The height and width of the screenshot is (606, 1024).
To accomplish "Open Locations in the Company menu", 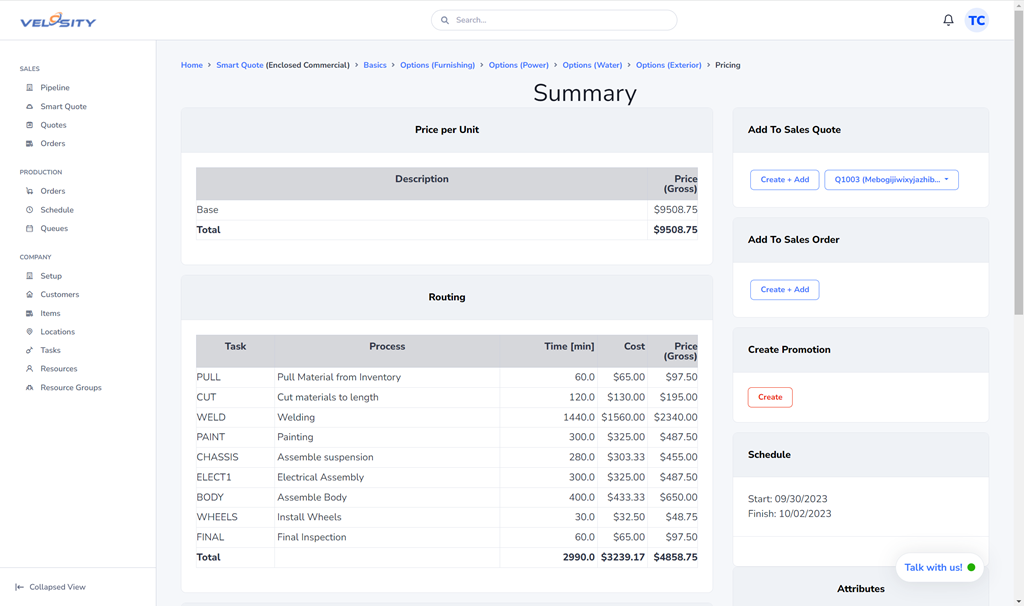I will tap(57, 332).
